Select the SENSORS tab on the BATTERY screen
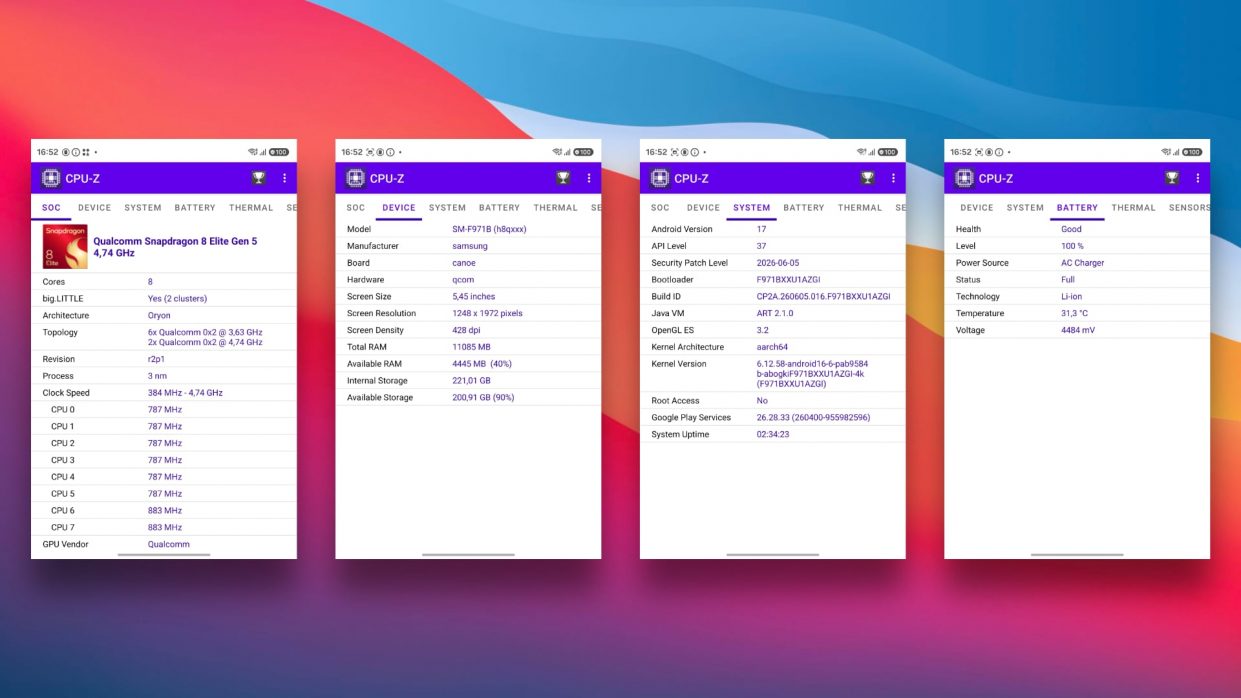 (x=1189, y=208)
